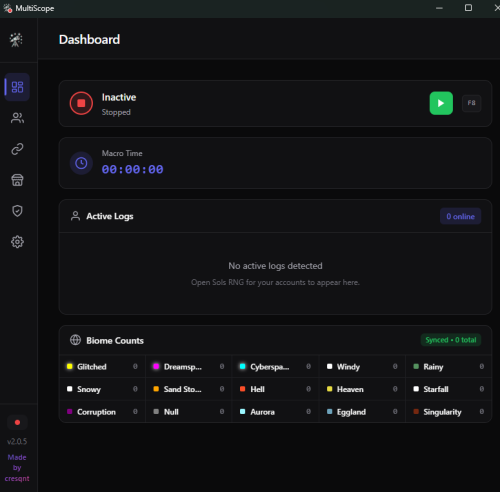Open the accounts people icon in sidebar

click(x=17, y=118)
